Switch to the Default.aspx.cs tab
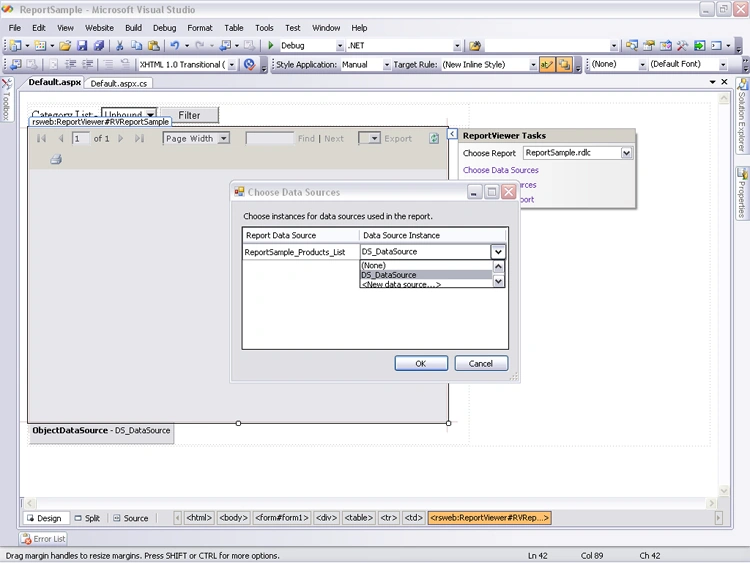This screenshot has height=563, width=750. (119, 83)
